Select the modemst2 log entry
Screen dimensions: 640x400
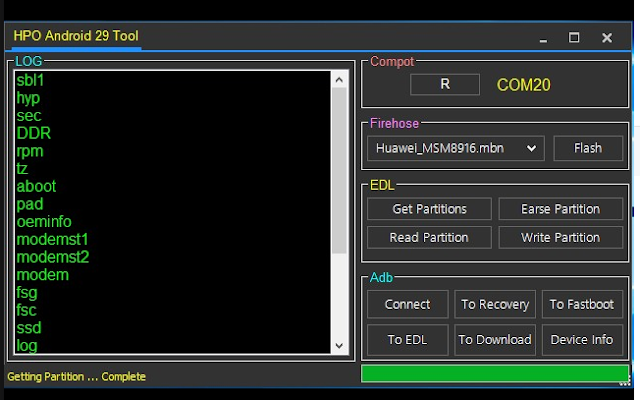53,257
